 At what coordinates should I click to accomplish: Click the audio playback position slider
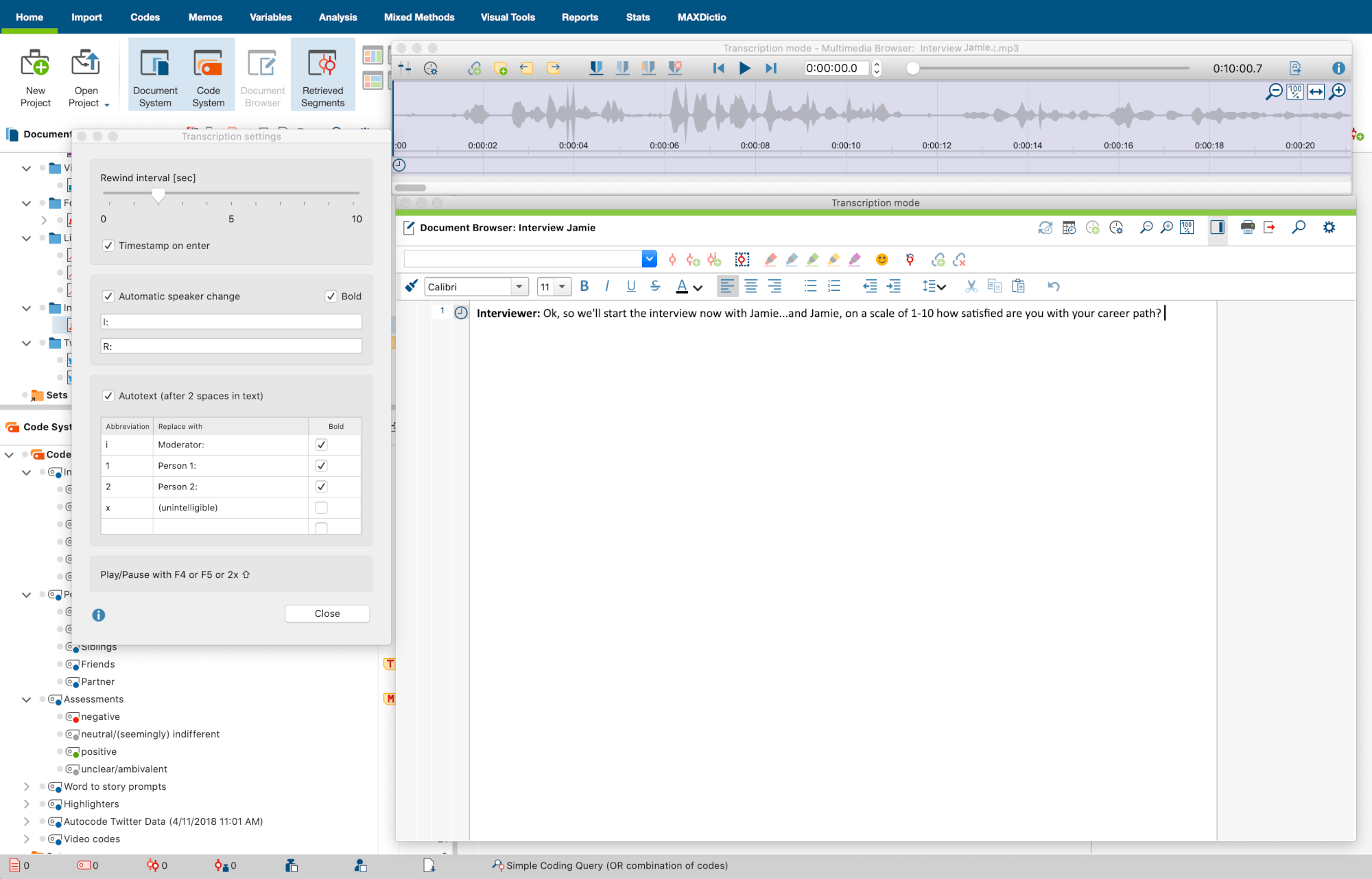coord(912,68)
